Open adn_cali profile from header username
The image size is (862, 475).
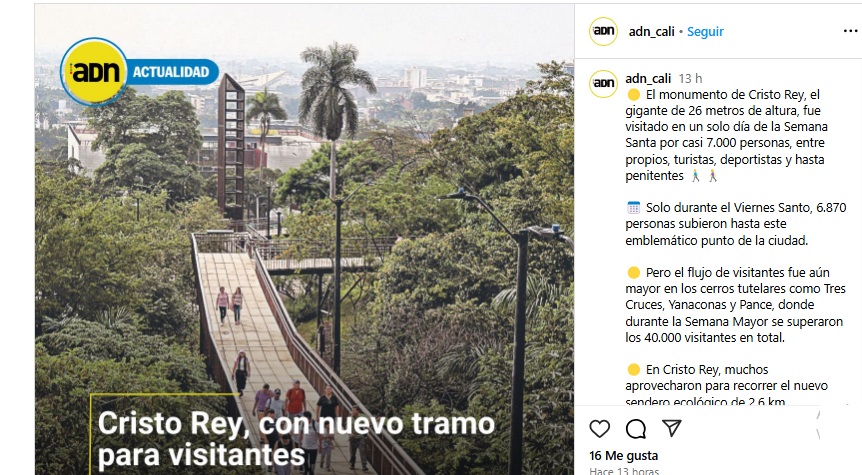(651, 32)
